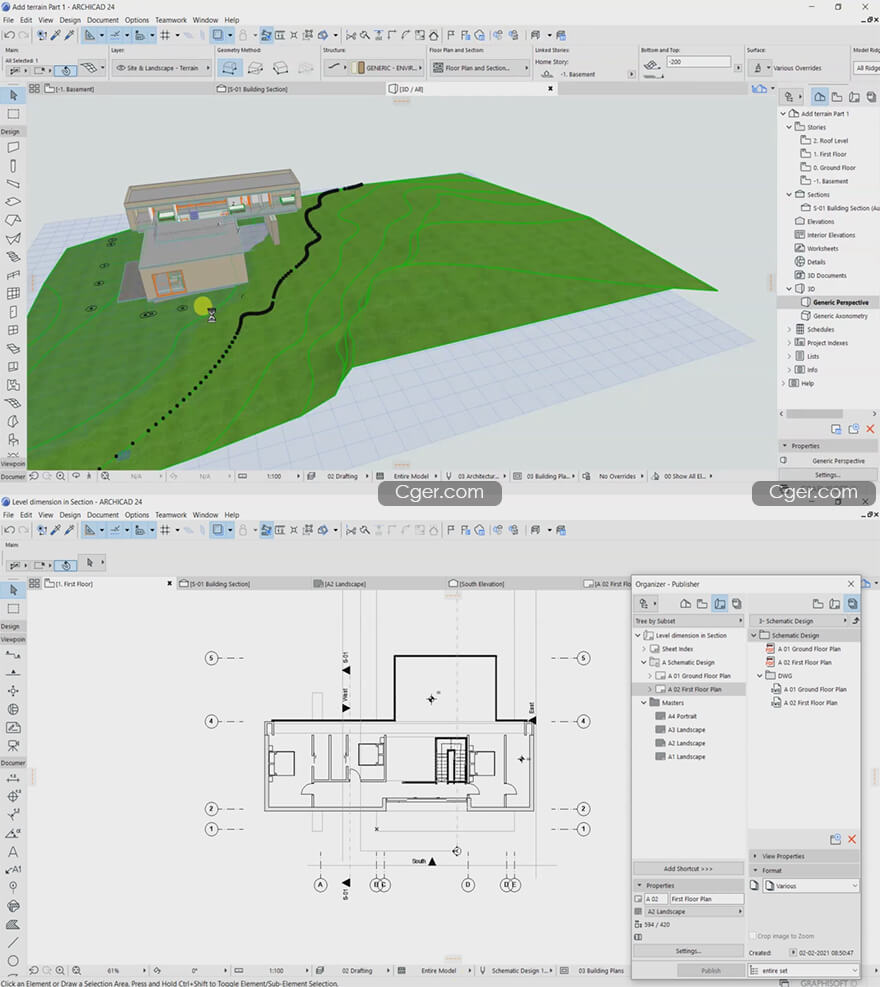This screenshot has width=880, height=987.
Task: Open Teamwork menu in Add terrain window
Action: [x=171, y=20]
